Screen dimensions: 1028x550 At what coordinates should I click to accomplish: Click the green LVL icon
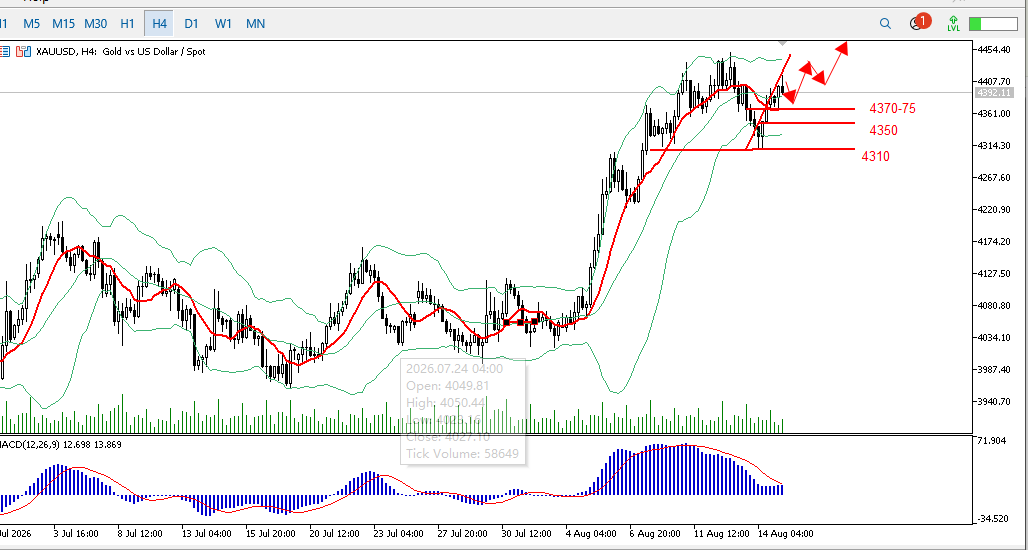pos(953,24)
